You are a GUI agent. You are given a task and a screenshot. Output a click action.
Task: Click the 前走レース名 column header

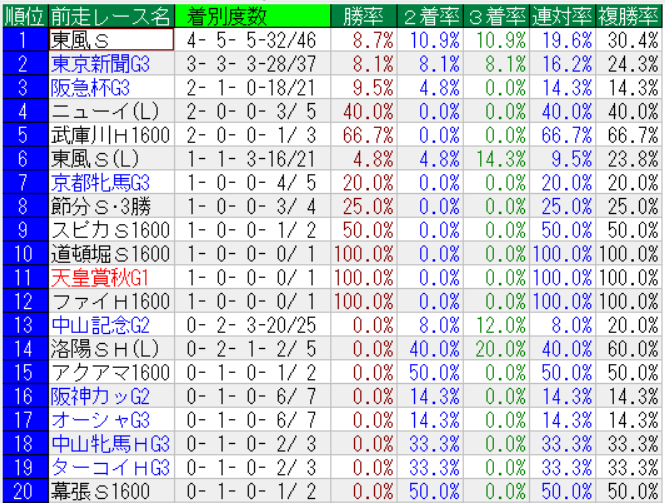coord(111,16)
